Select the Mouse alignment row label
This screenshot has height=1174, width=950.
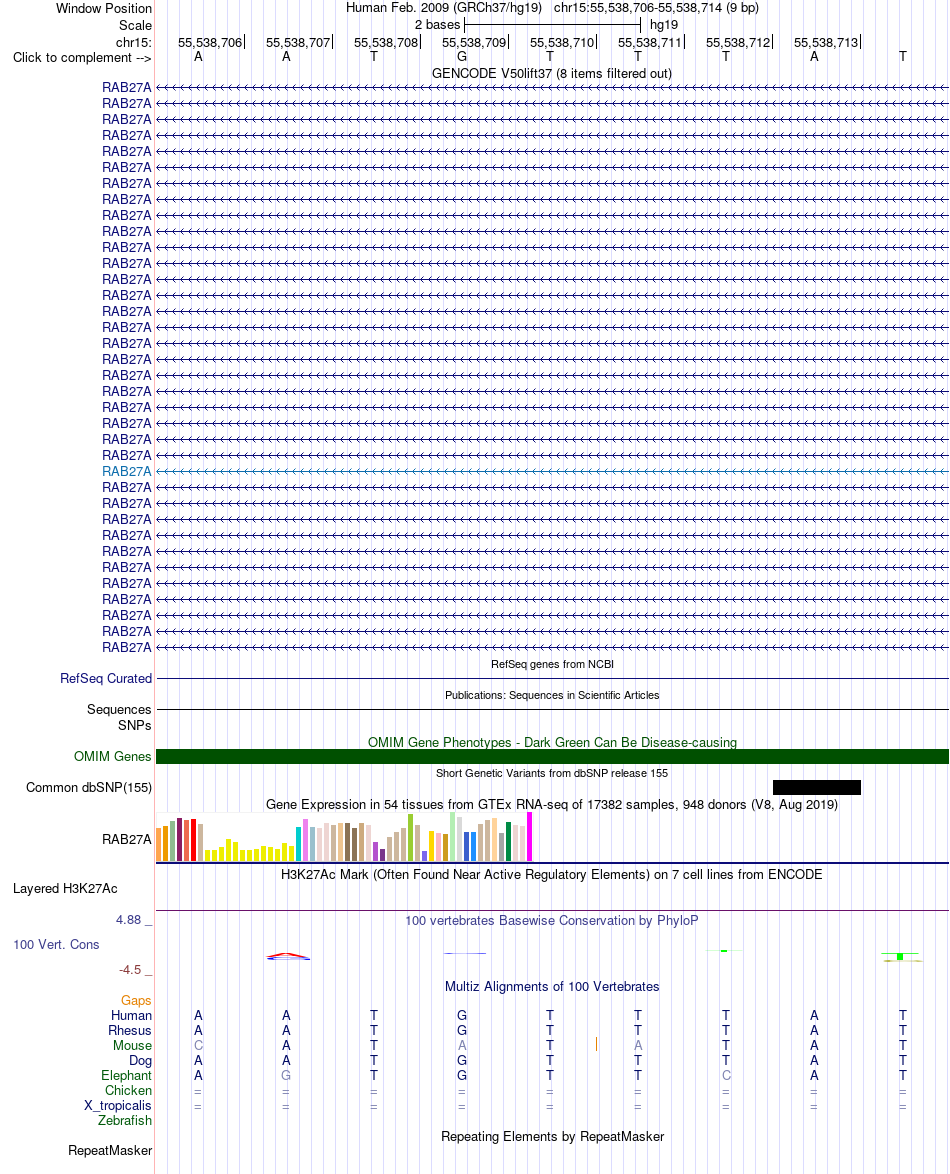[133, 1045]
